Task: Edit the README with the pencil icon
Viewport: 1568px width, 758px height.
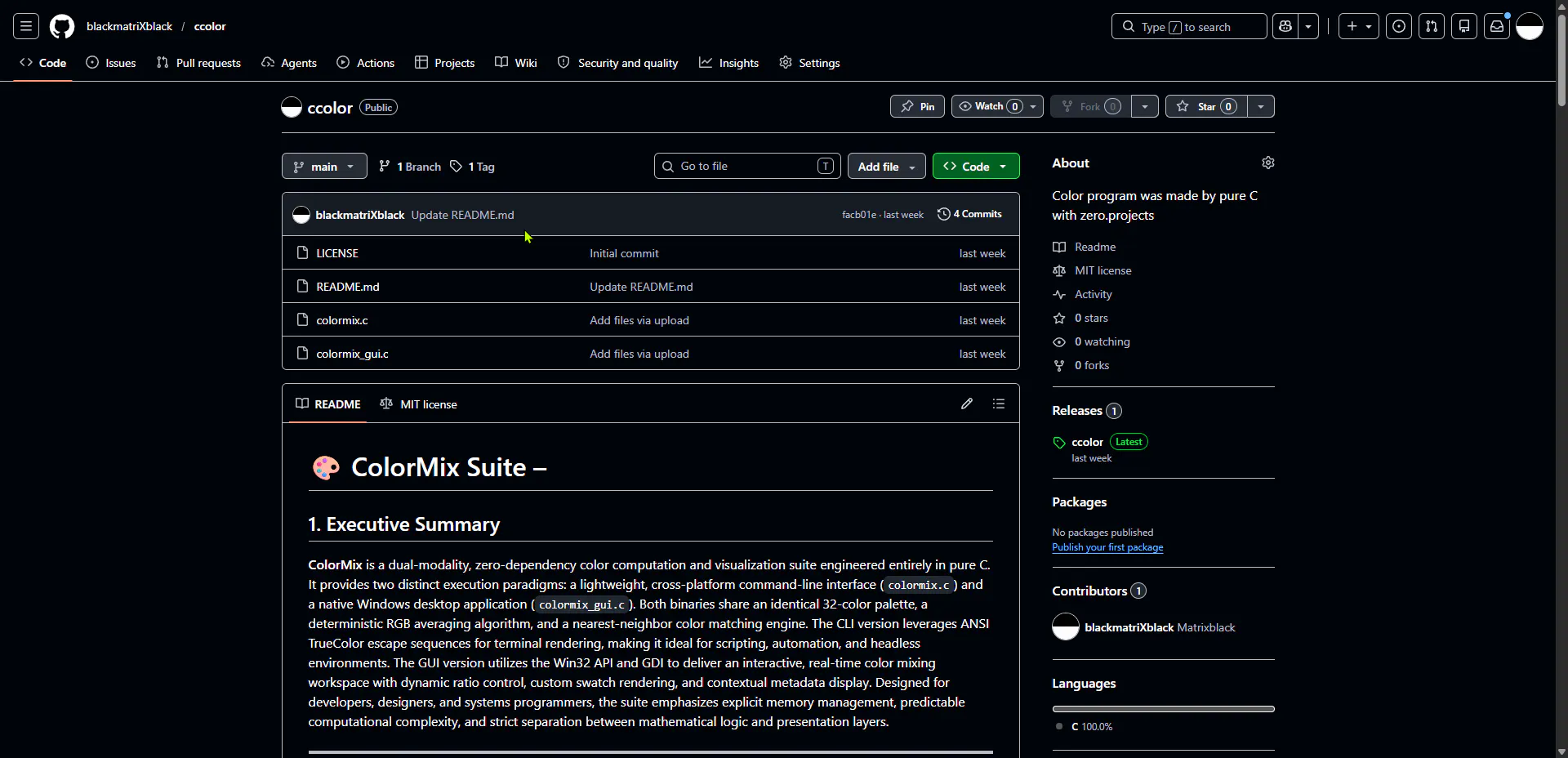Action: coord(967,404)
